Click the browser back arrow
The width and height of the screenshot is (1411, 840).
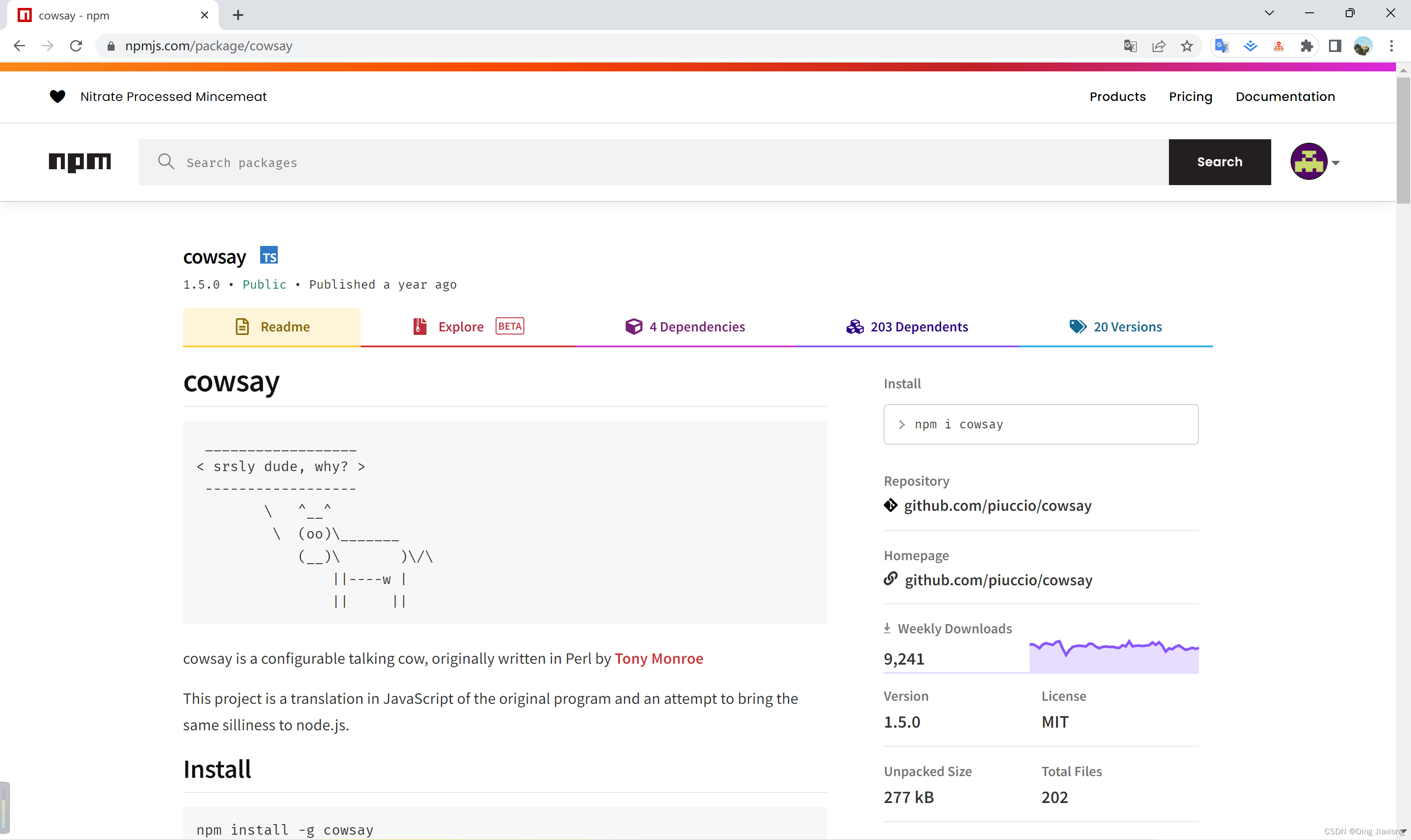pyautogui.click(x=19, y=46)
